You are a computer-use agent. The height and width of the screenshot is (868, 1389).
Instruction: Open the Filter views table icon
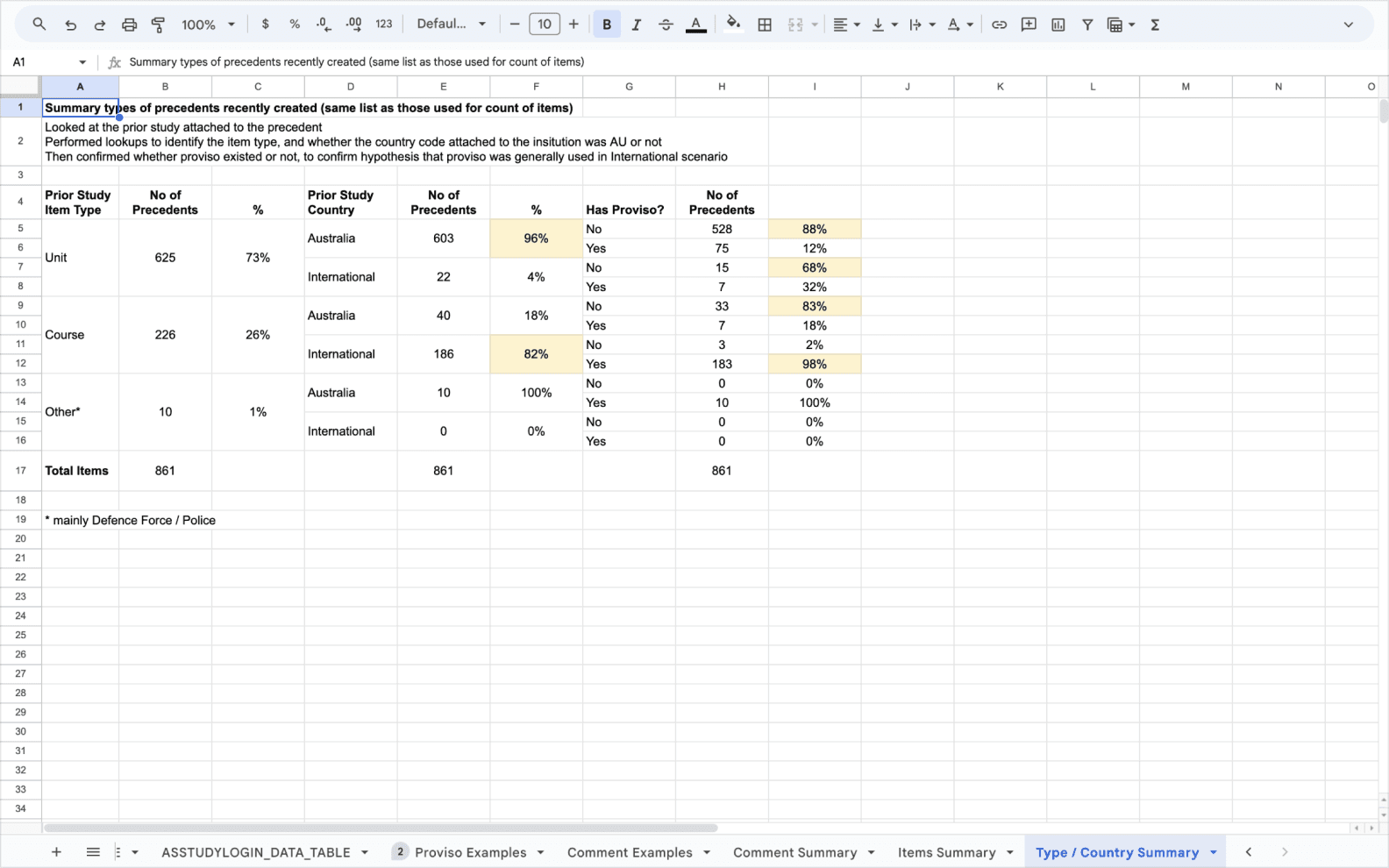pyautogui.click(x=1115, y=25)
